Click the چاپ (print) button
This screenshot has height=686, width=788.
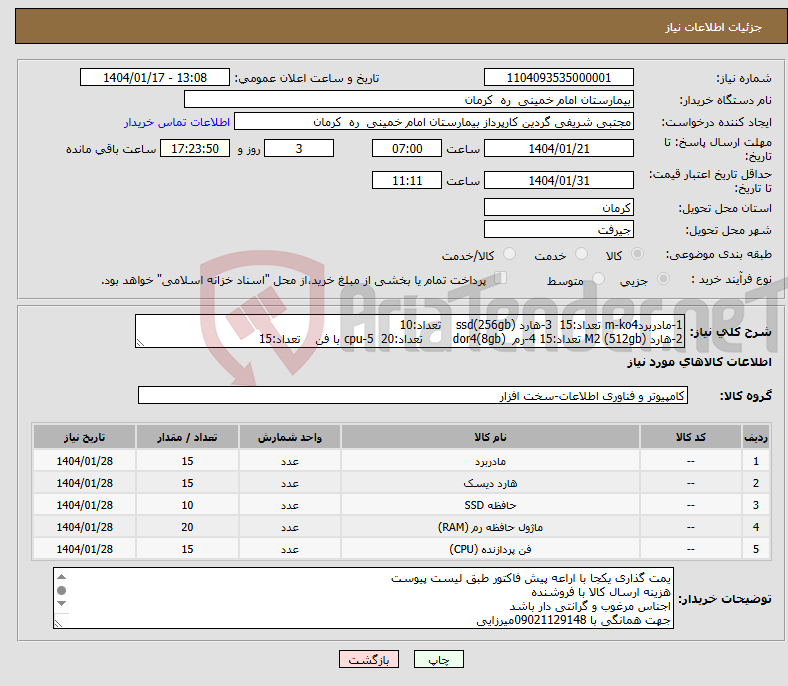438,659
